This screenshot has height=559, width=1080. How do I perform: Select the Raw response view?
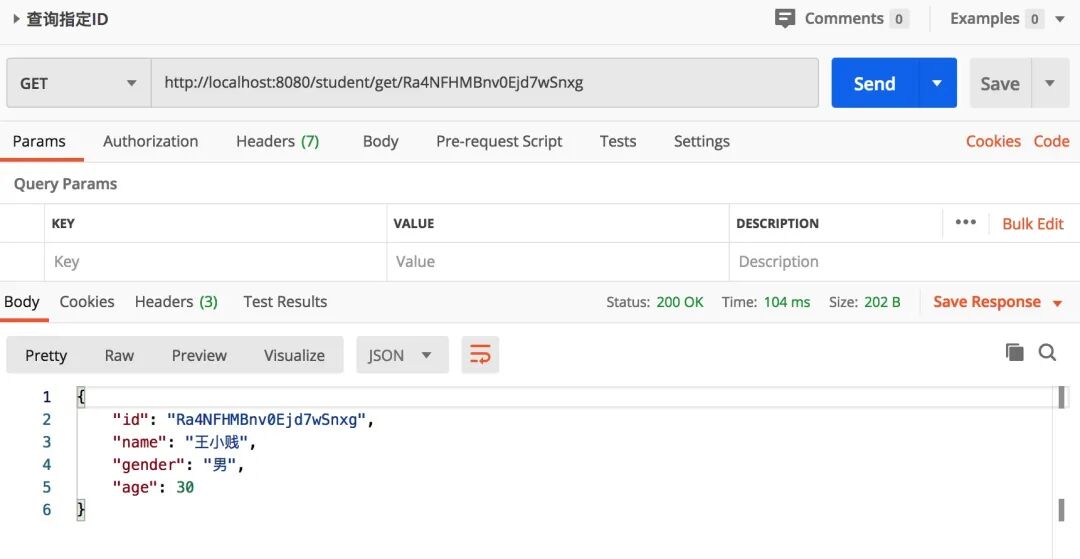119,355
